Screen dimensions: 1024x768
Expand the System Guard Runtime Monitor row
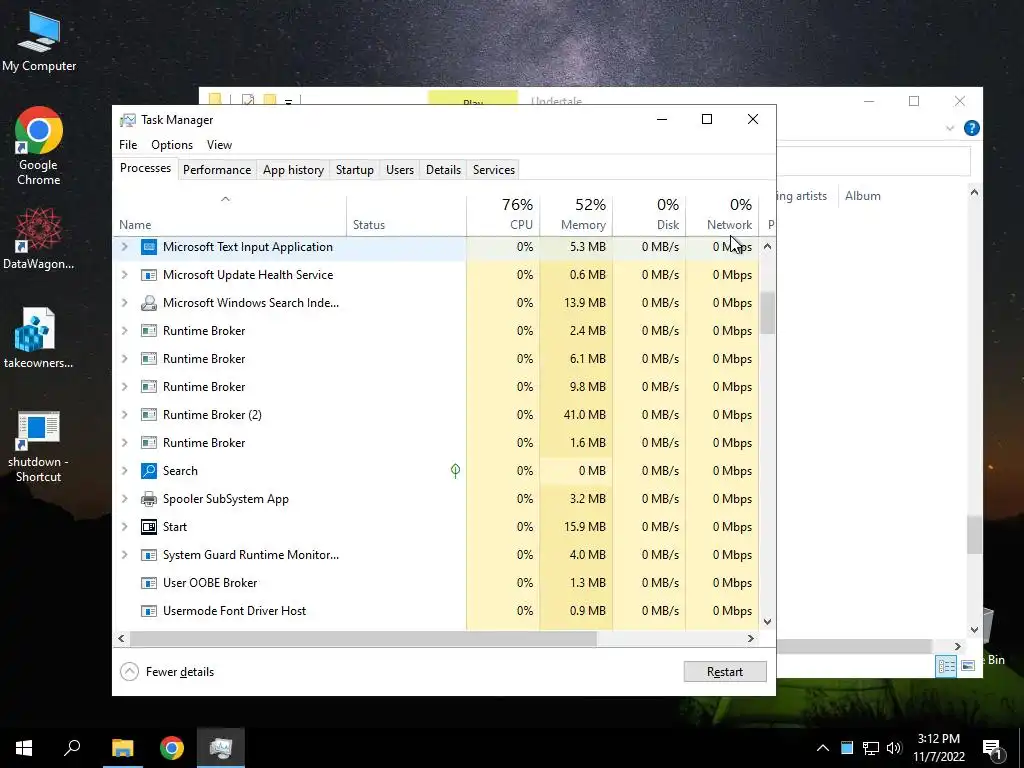pos(124,555)
